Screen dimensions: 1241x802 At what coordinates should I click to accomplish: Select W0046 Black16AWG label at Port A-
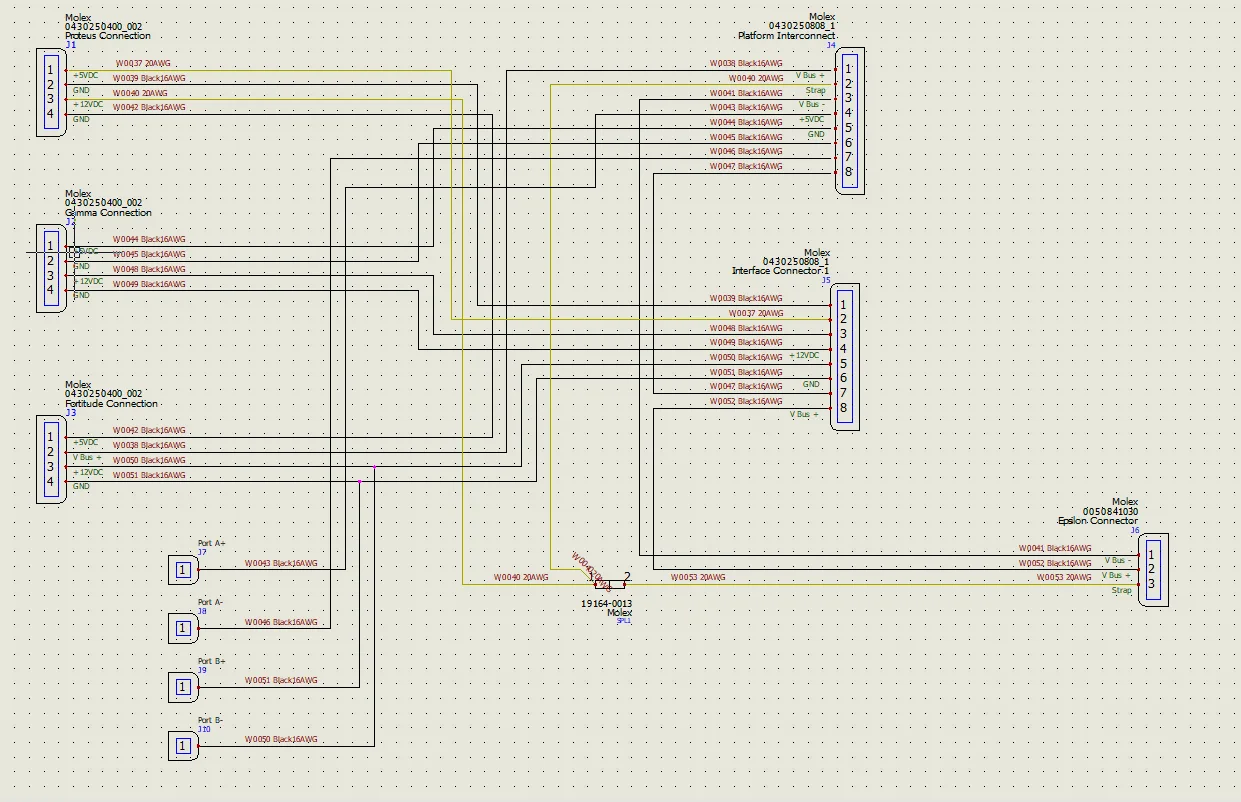(281, 622)
